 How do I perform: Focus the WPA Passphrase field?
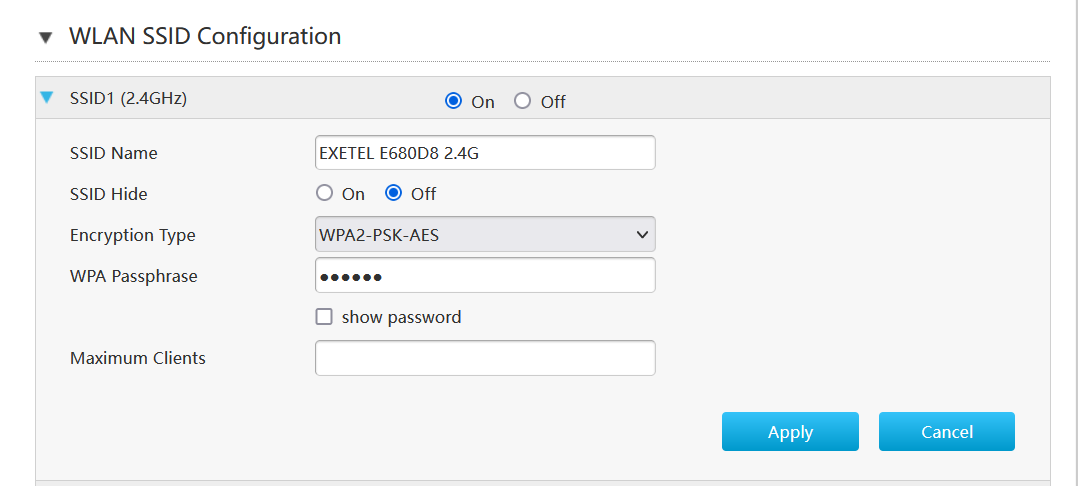tap(485, 276)
